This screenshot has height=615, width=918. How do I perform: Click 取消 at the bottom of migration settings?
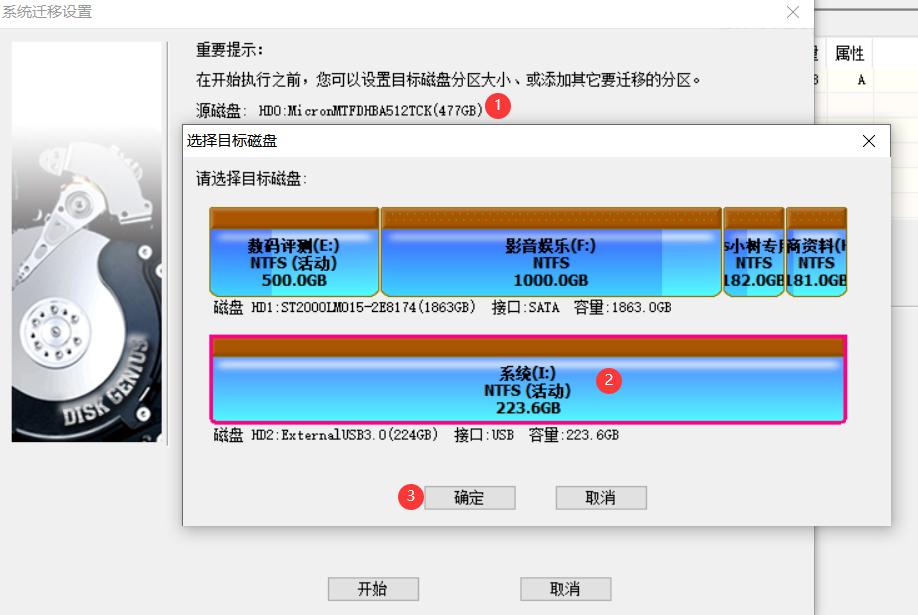click(565, 588)
